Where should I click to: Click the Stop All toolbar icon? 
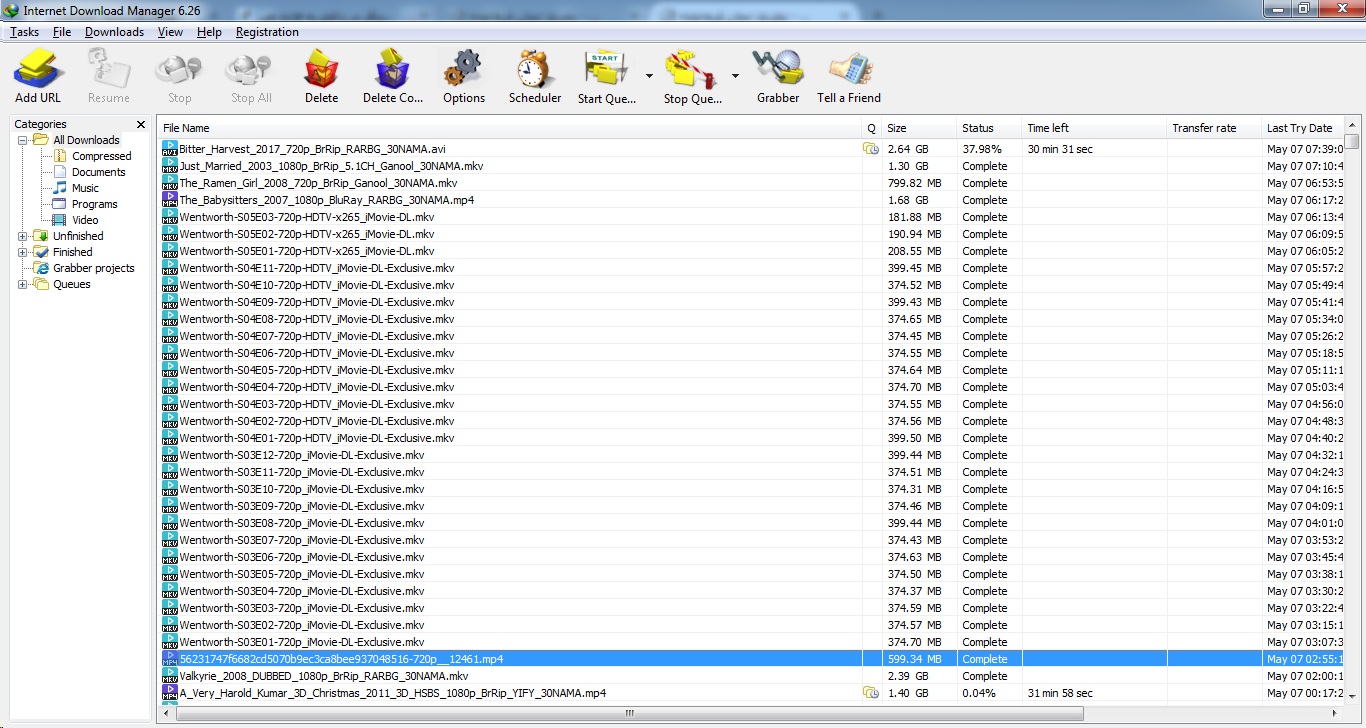[x=251, y=69]
